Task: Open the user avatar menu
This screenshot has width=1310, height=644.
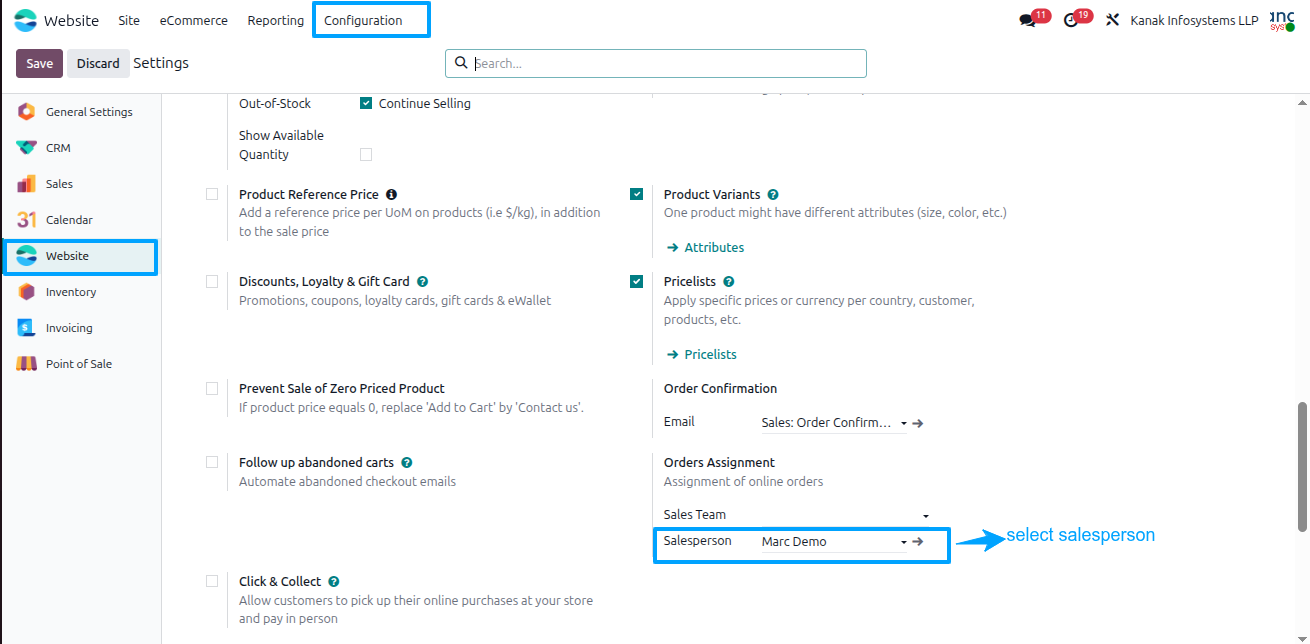Action: pyautogui.click(x=1282, y=20)
